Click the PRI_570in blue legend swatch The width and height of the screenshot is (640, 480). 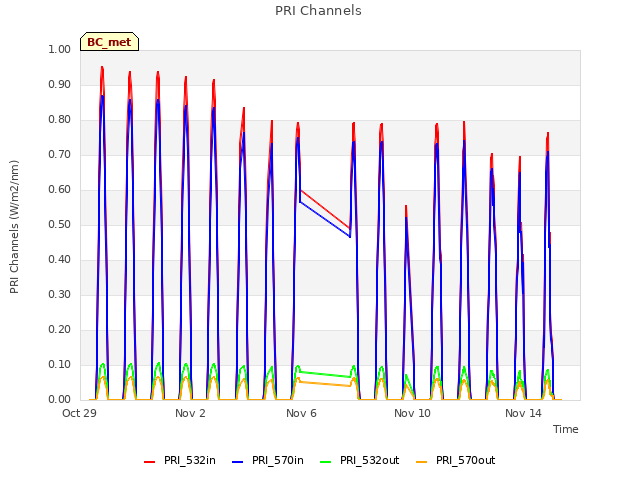[x=238, y=462]
